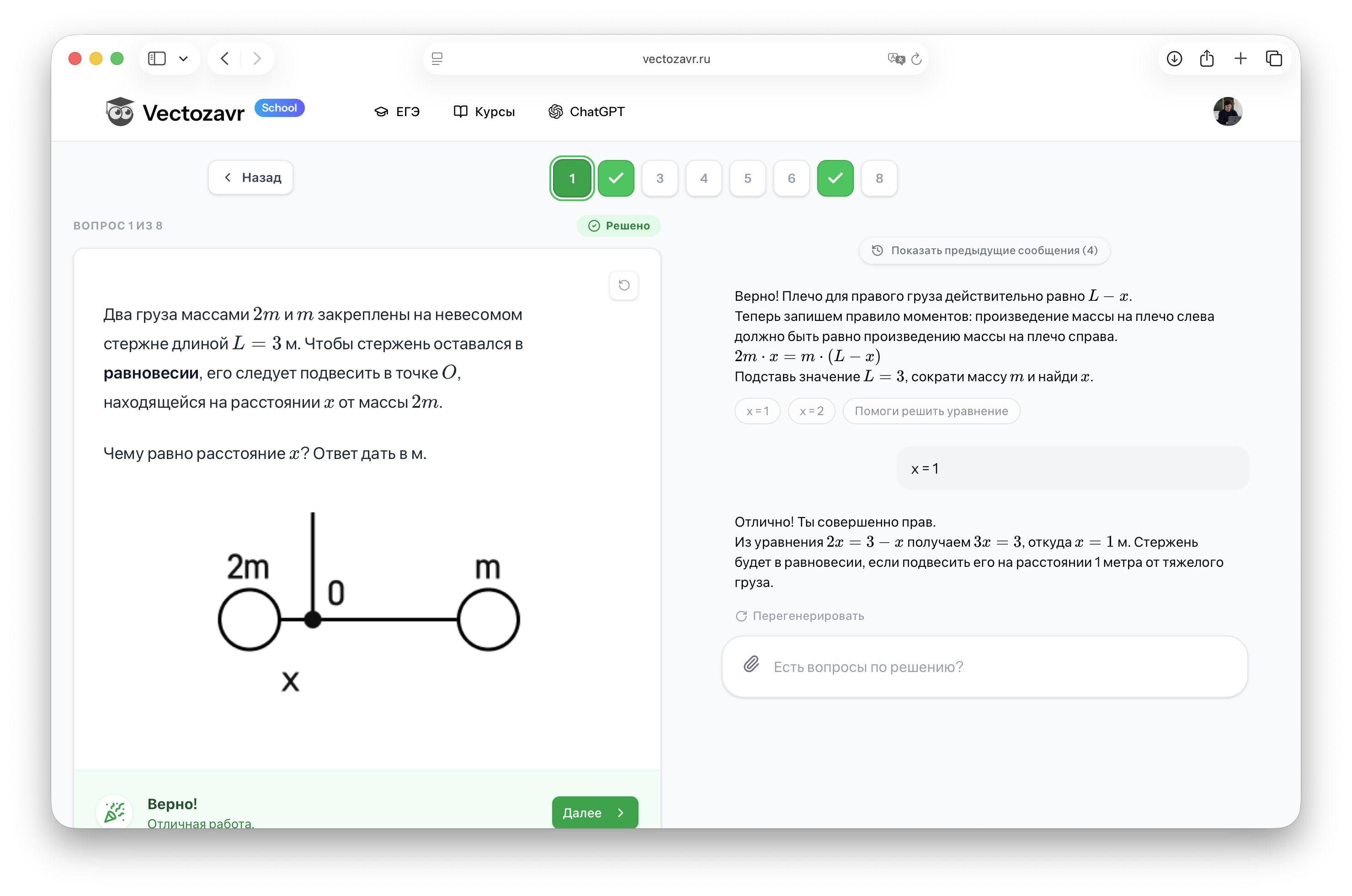Choose the 'x = 2' suggestion chip
This screenshot has height=896, width=1352.
coord(811,411)
